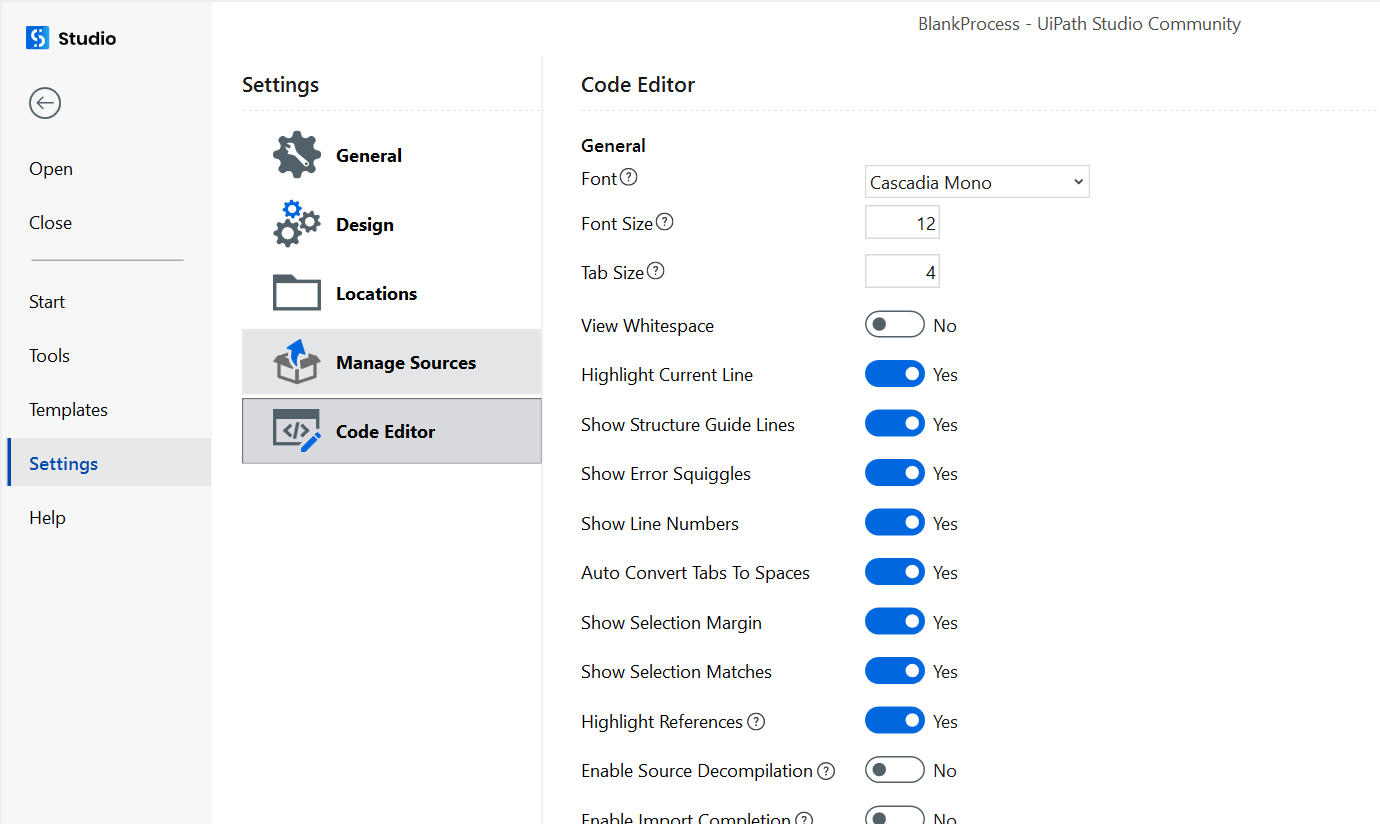
Task: Select the Locations settings tab label
Action: pos(376,293)
